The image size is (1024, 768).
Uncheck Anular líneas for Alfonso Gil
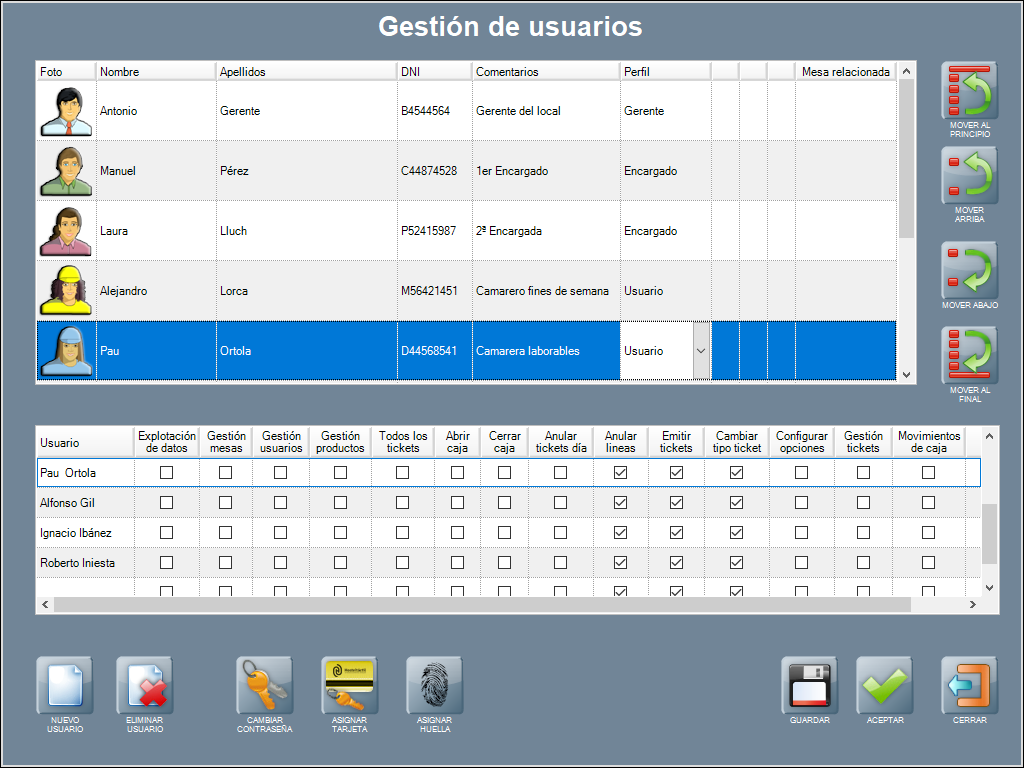(x=620, y=502)
